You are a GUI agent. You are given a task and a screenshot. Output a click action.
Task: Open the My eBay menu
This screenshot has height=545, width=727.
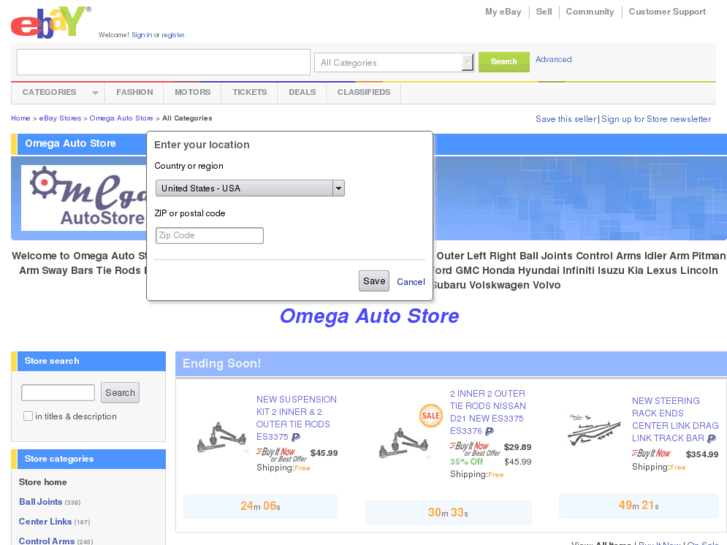point(503,12)
